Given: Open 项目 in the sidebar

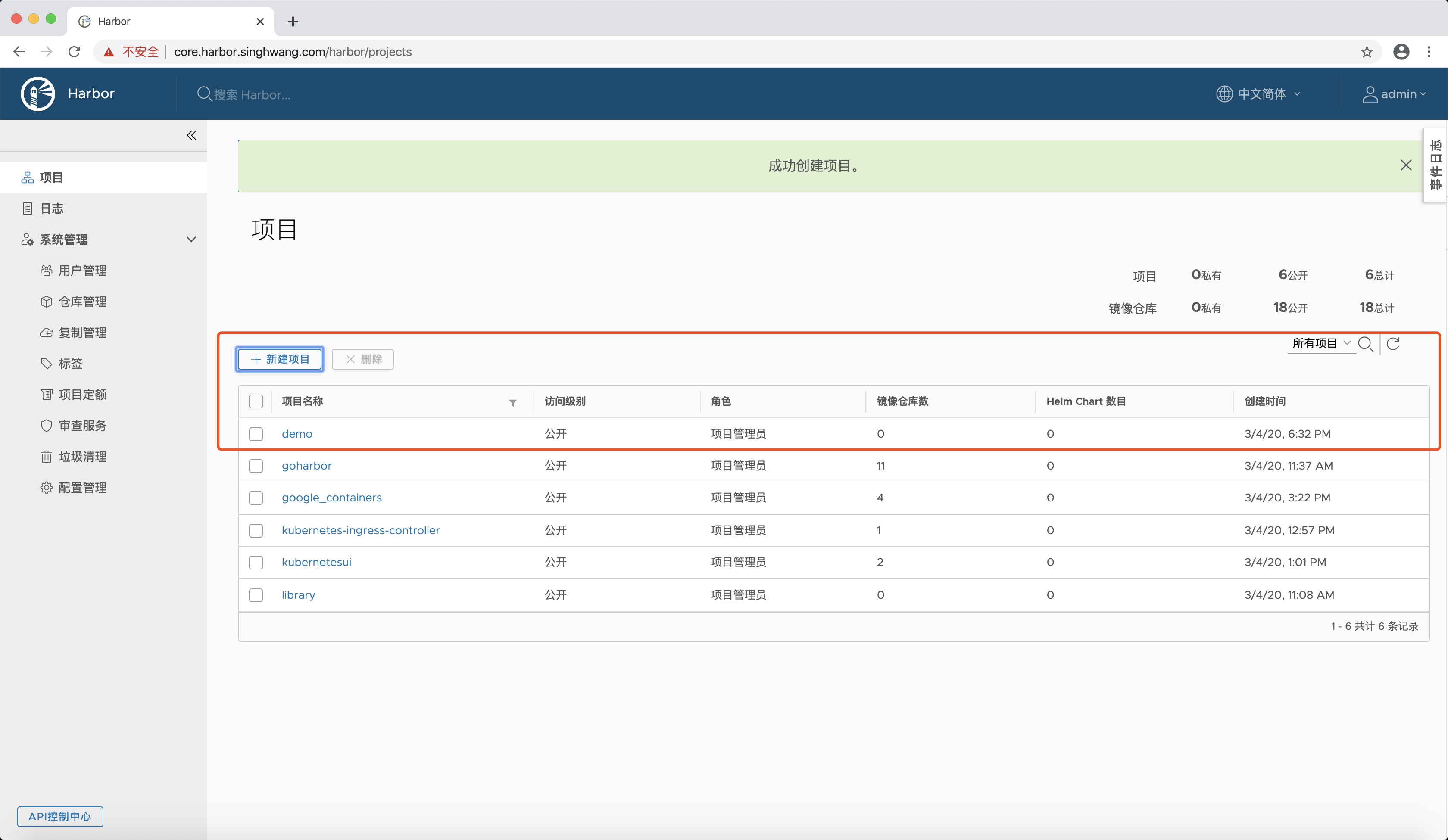Looking at the screenshot, I should pos(103,177).
